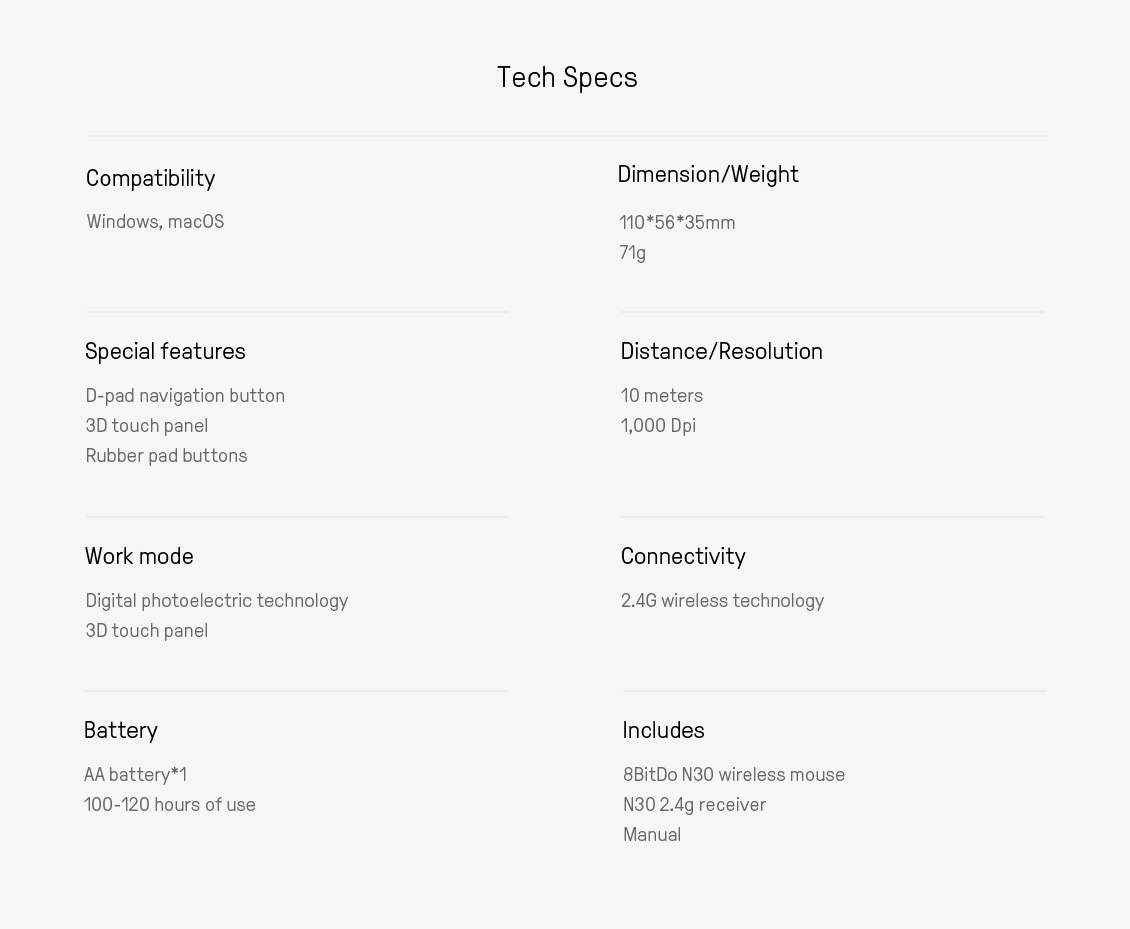Click the "Rubber pad buttons" feature line

166,456
